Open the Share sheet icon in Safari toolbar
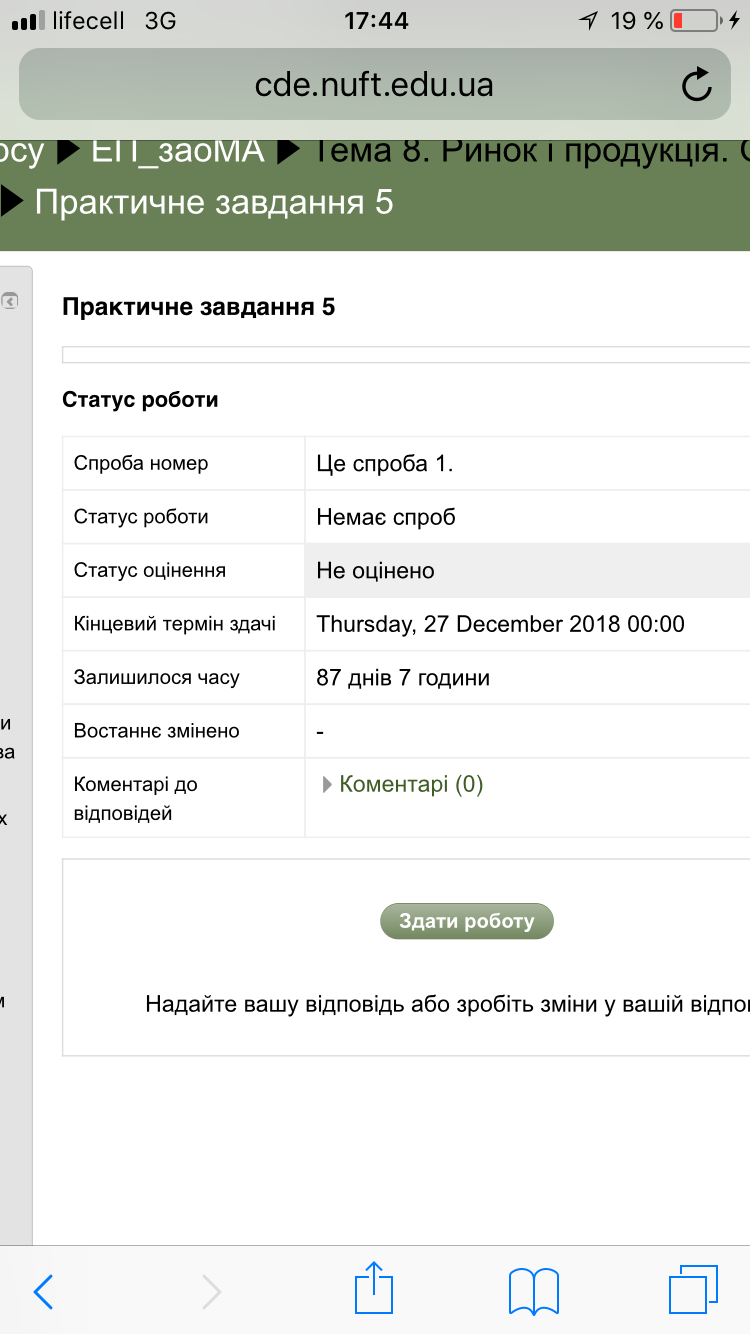 click(373, 1289)
